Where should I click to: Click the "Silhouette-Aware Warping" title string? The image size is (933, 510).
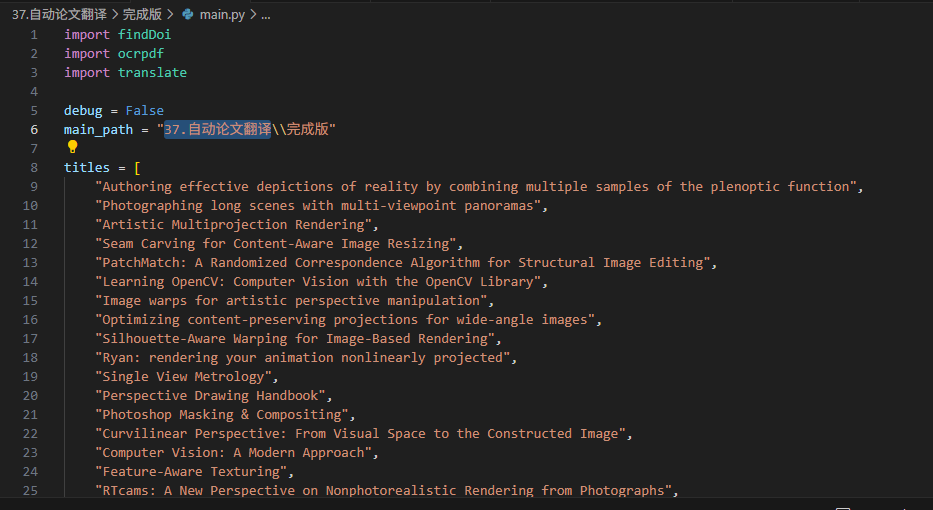(295, 339)
